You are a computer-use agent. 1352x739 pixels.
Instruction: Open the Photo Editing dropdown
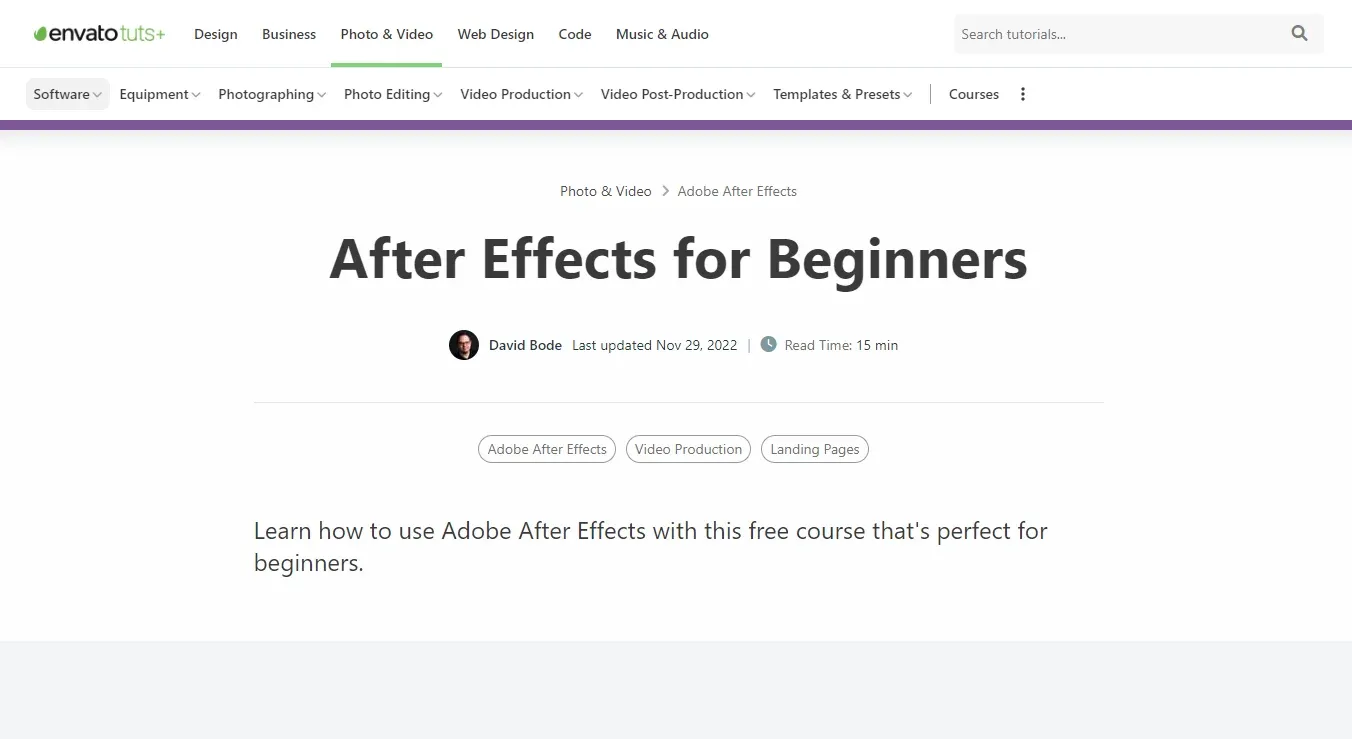(393, 94)
